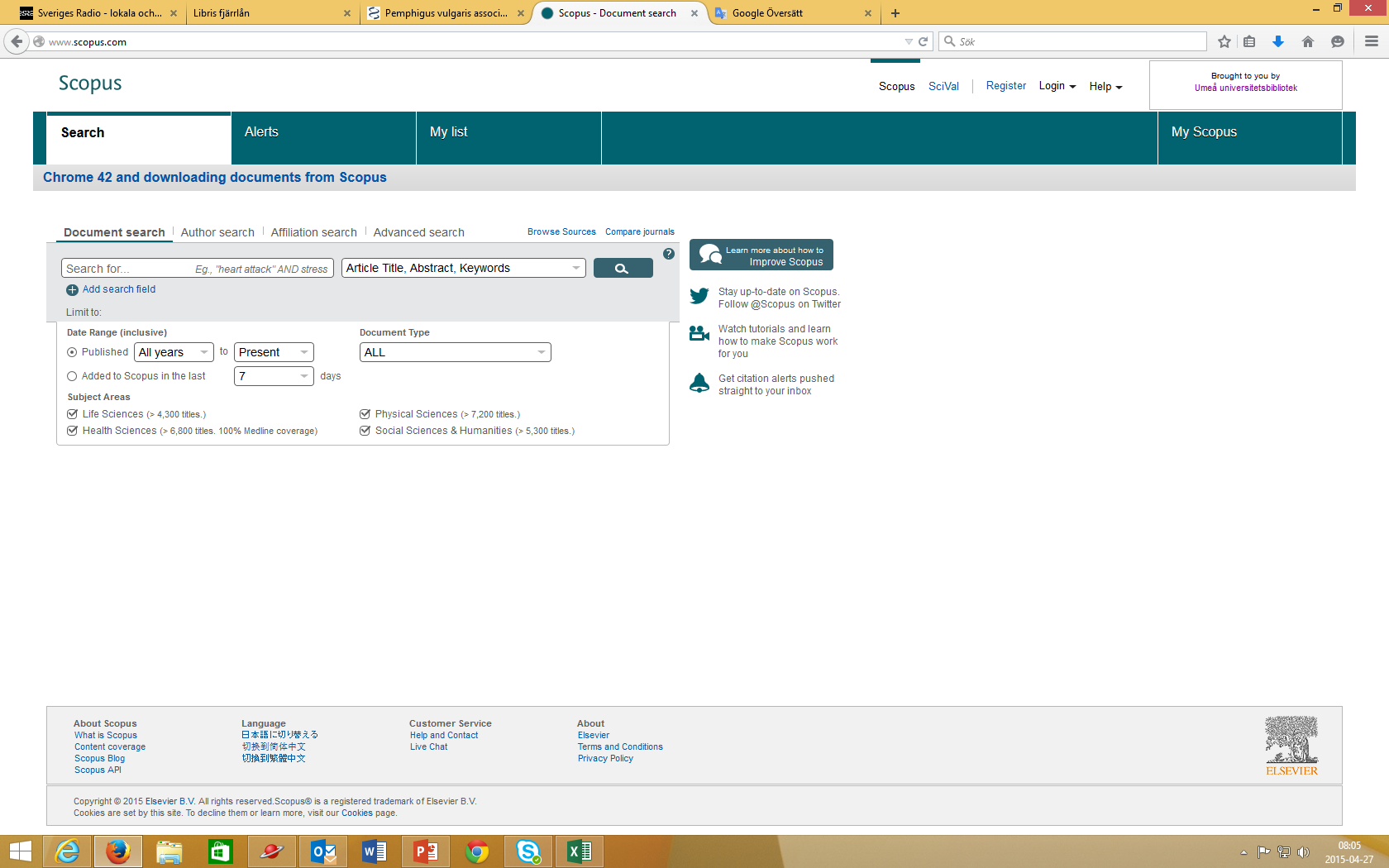Click the browser Sök search box
The height and width of the screenshot is (868, 1389).
click(x=1073, y=41)
